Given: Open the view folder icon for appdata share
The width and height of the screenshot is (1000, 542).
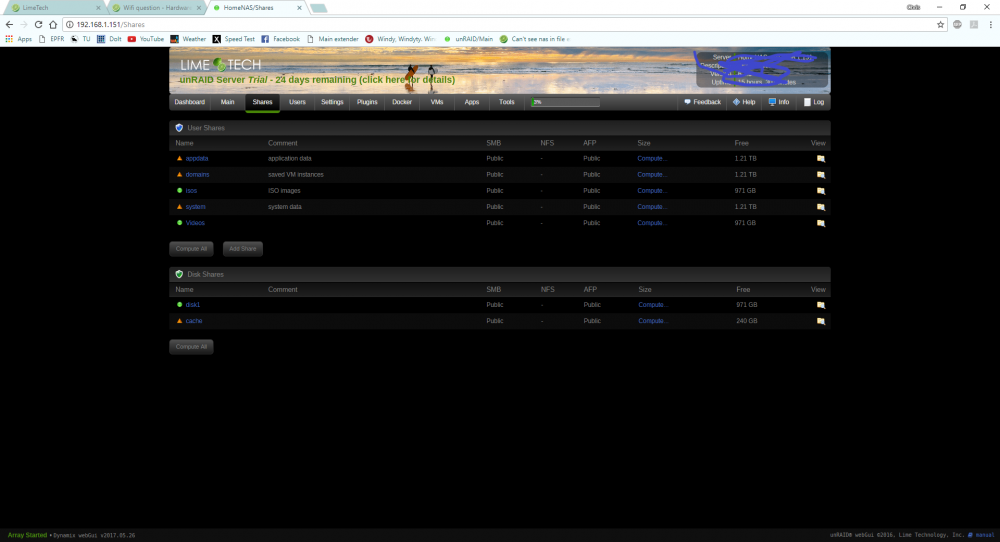Looking at the screenshot, I should point(821,159).
